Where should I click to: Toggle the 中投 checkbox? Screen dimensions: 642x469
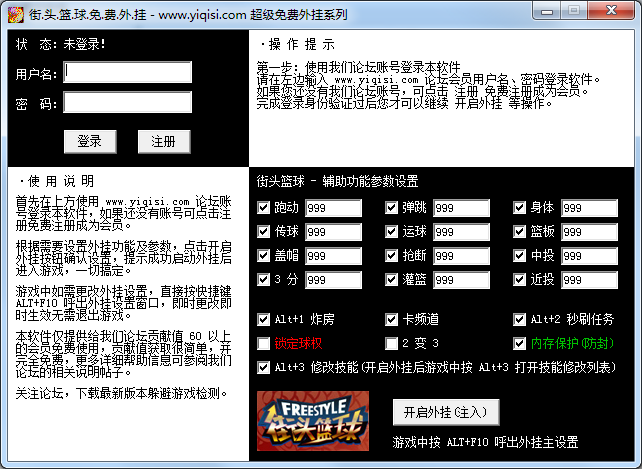(520, 256)
